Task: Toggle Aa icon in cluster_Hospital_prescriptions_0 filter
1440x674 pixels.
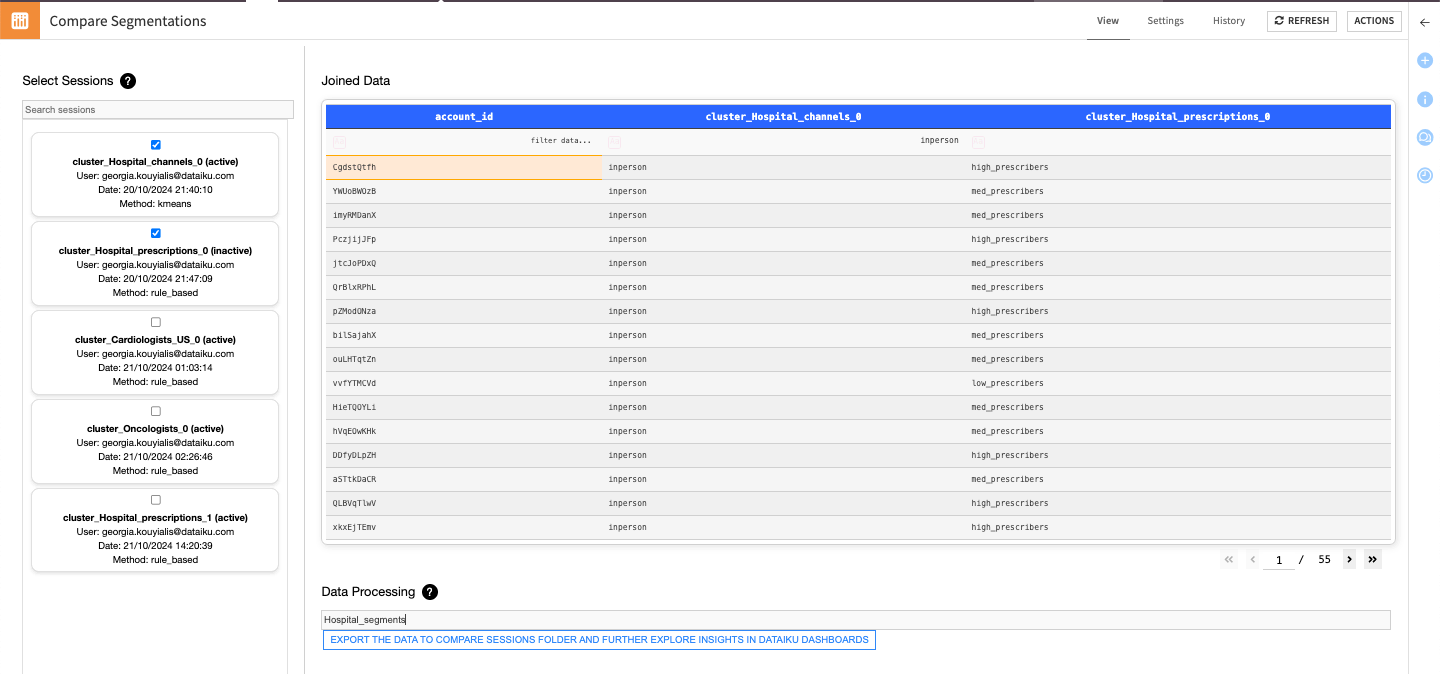Action: pyautogui.click(x=978, y=142)
